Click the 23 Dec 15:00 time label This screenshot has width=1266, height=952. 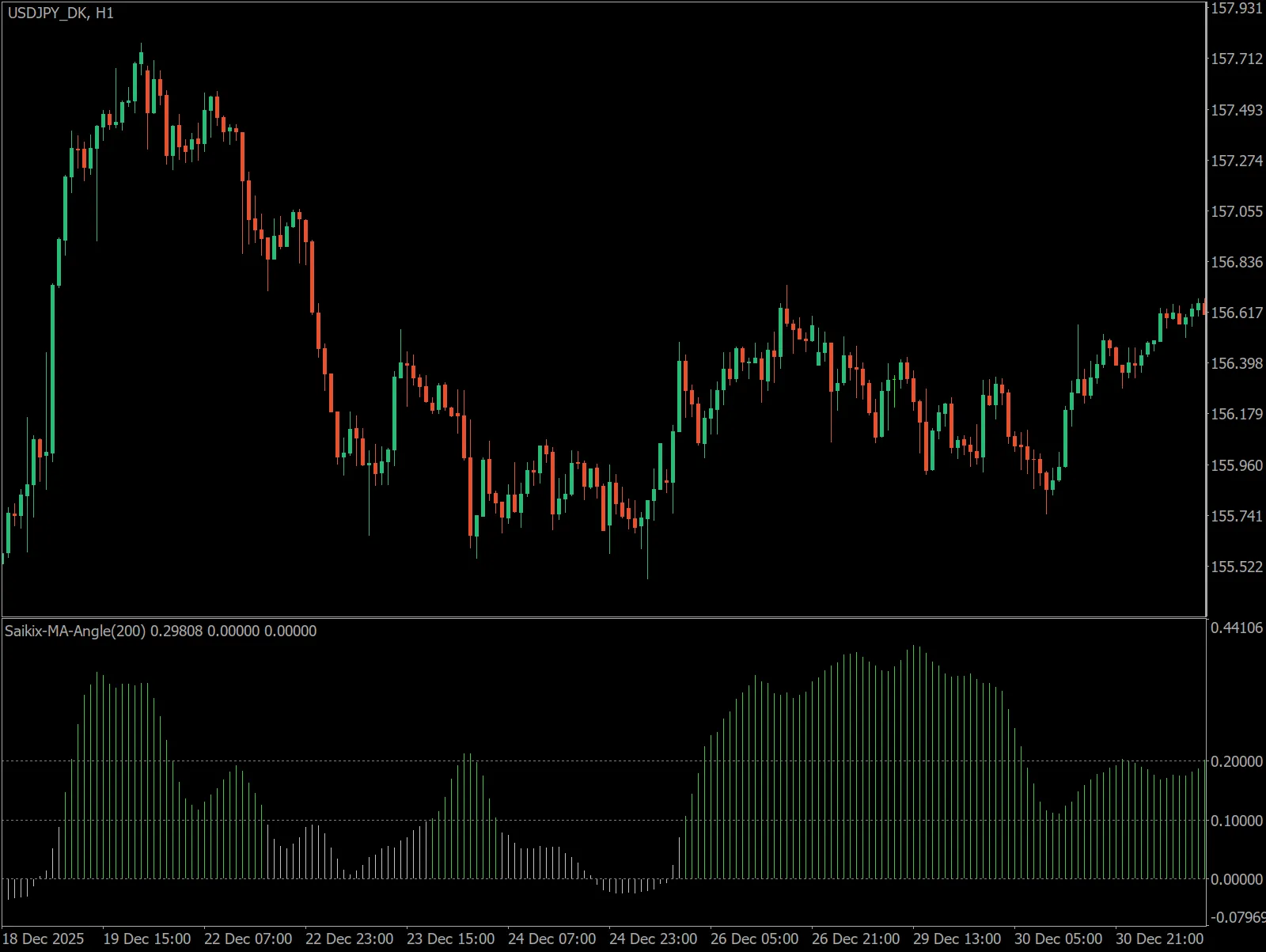pos(451,939)
